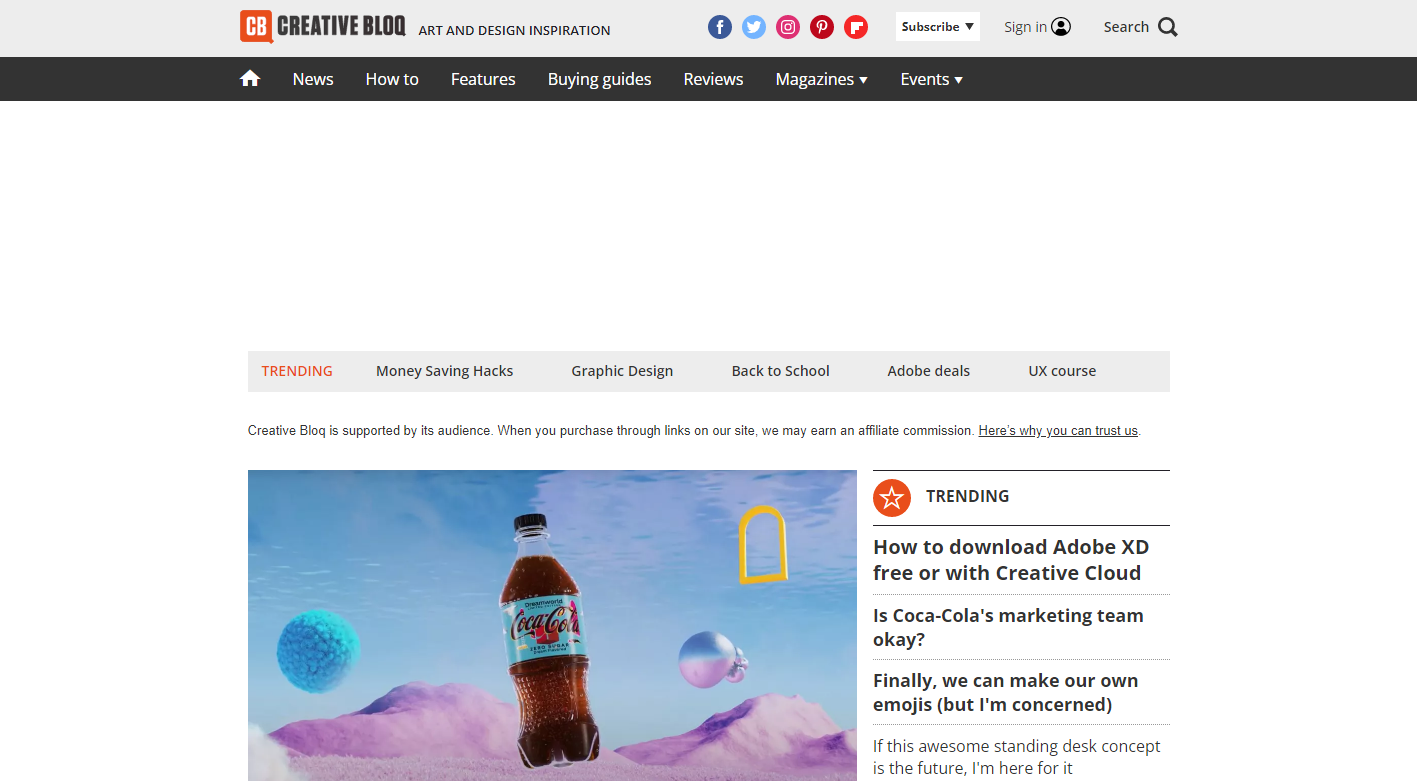Open the Magazines dropdown menu
The image size is (1417, 781).
point(822,79)
